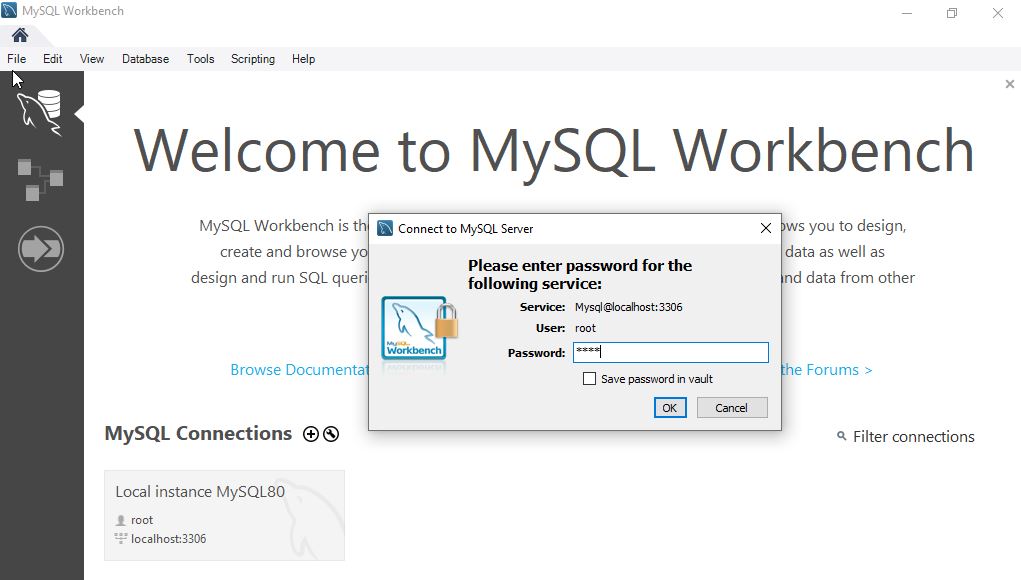Click the Filter connections field

(x=913, y=437)
